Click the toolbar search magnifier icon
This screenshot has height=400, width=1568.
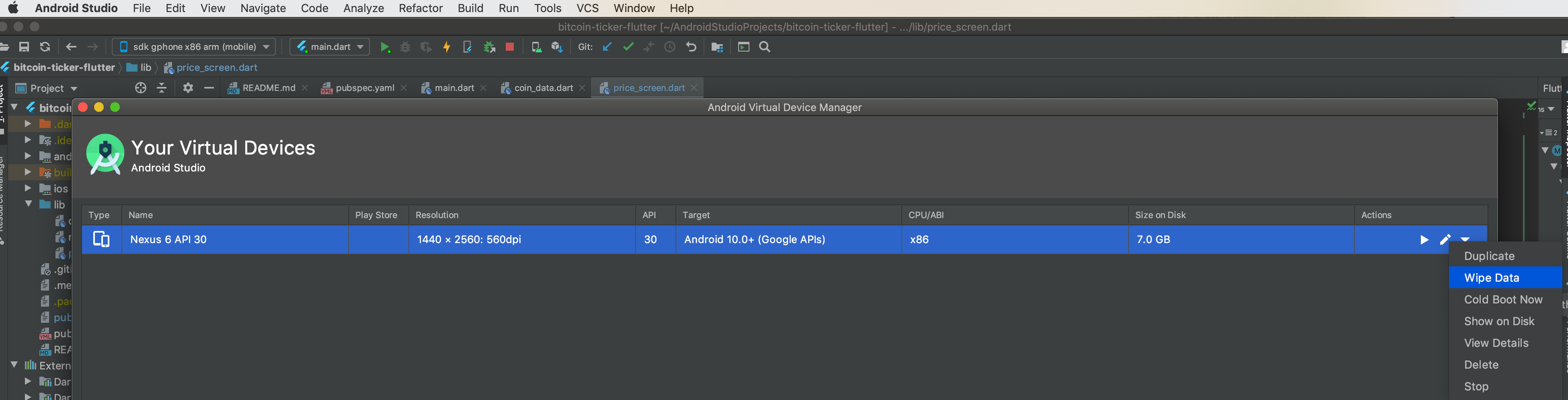765,47
